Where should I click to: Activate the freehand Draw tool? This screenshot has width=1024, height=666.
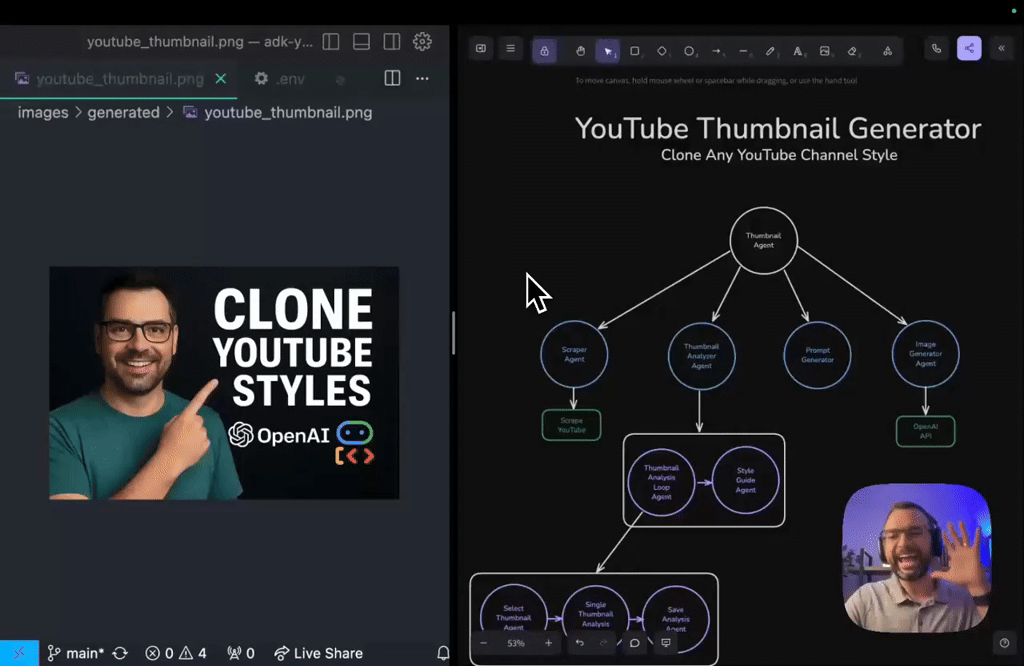(769, 50)
